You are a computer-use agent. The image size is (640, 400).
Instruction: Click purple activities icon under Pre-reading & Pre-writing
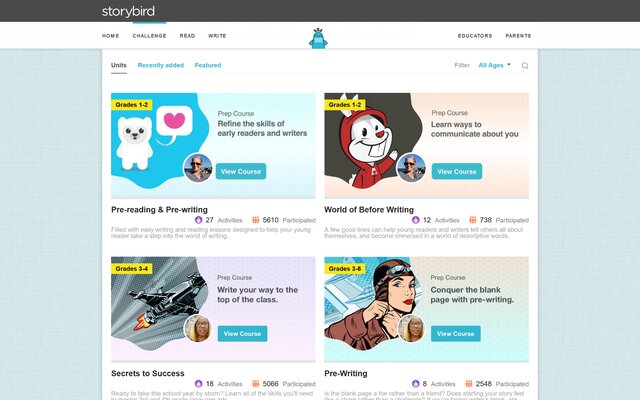pos(198,220)
